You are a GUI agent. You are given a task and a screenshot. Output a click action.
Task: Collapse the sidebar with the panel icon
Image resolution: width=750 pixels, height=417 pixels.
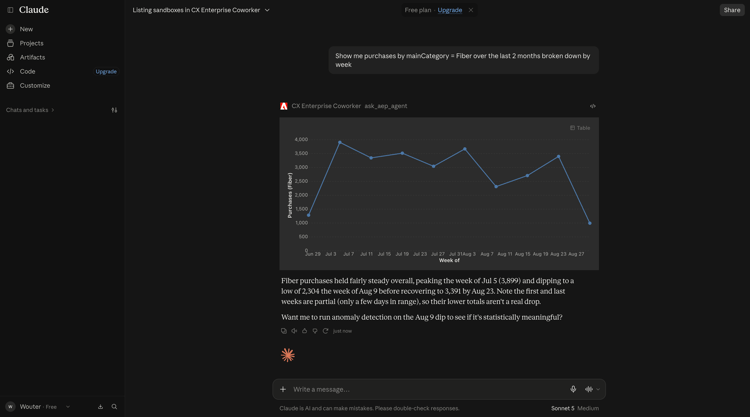(10, 10)
